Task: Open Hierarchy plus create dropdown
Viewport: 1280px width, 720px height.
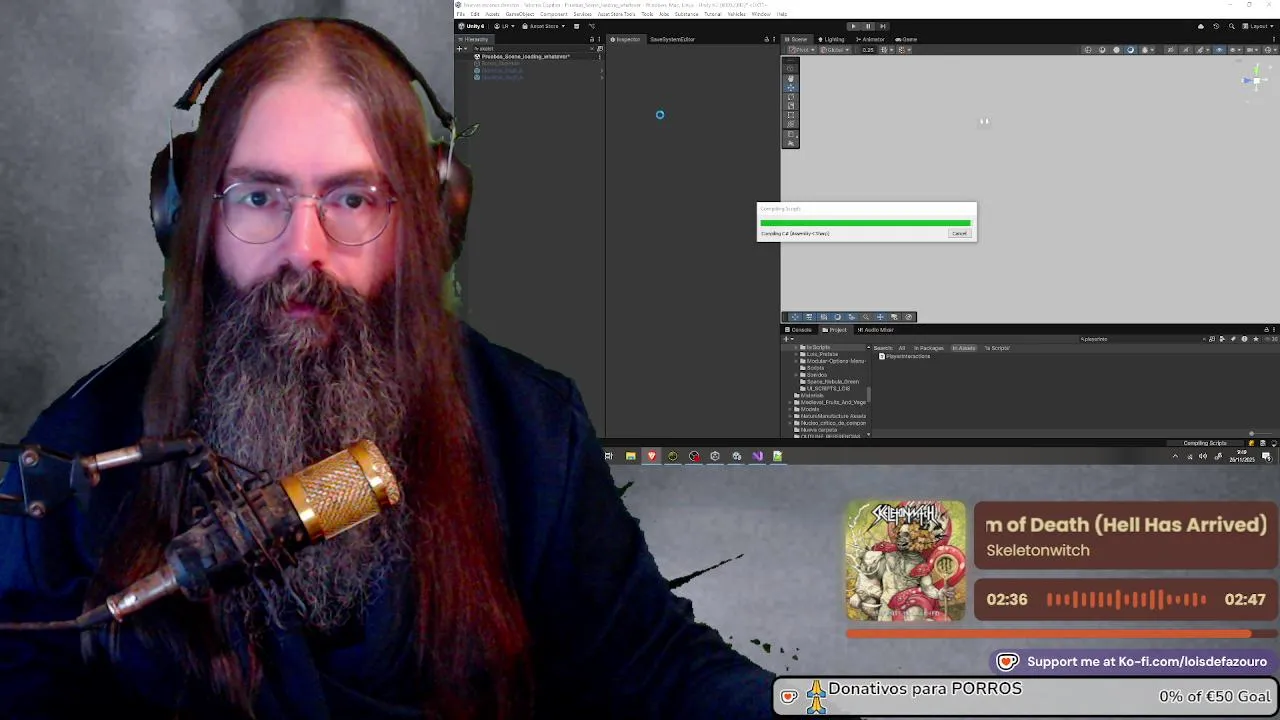Action: [x=462, y=48]
